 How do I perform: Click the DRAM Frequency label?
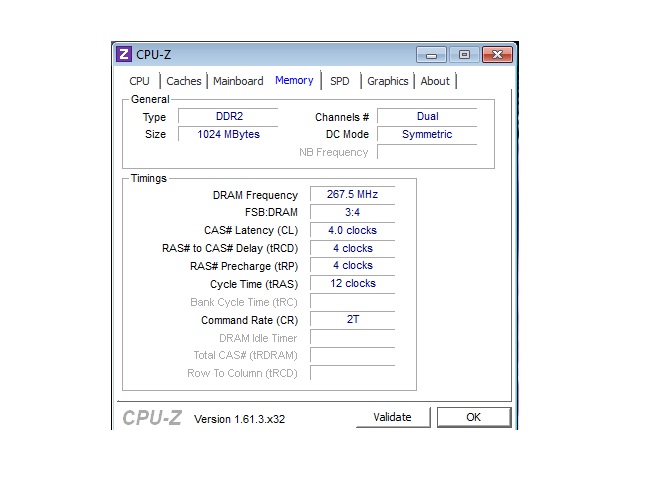click(255, 195)
